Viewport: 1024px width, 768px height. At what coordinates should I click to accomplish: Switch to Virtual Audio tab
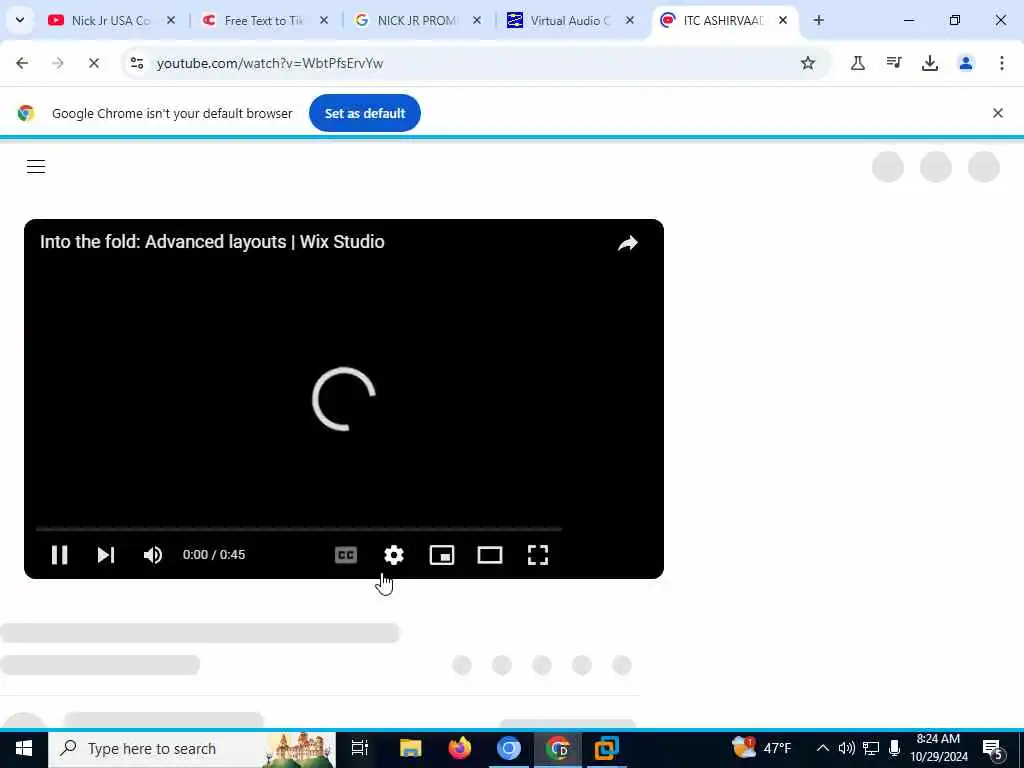[x=569, y=20]
